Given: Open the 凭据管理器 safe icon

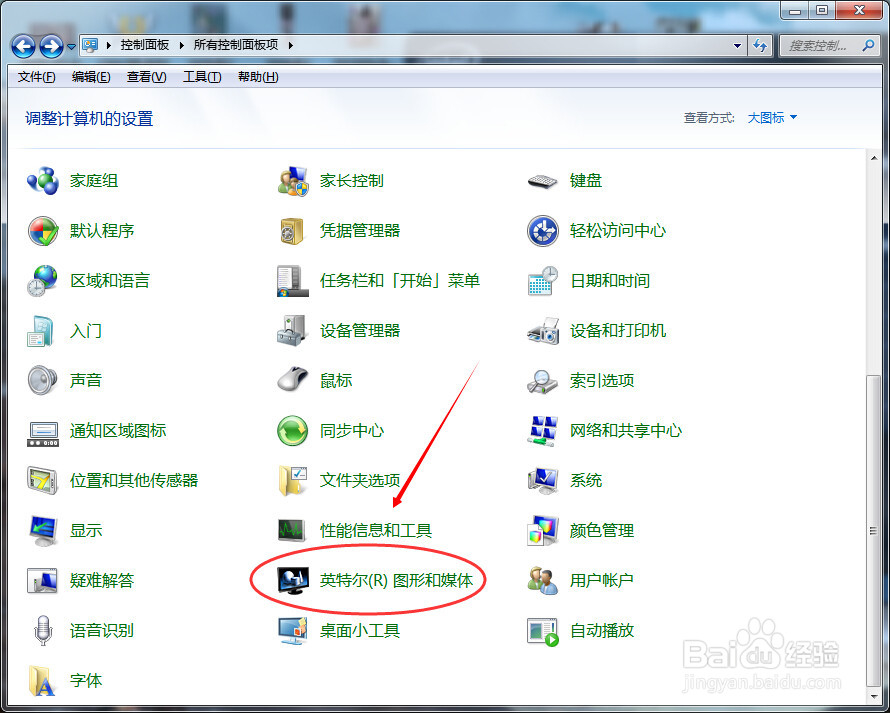Looking at the screenshot, I should click(292, 231).
